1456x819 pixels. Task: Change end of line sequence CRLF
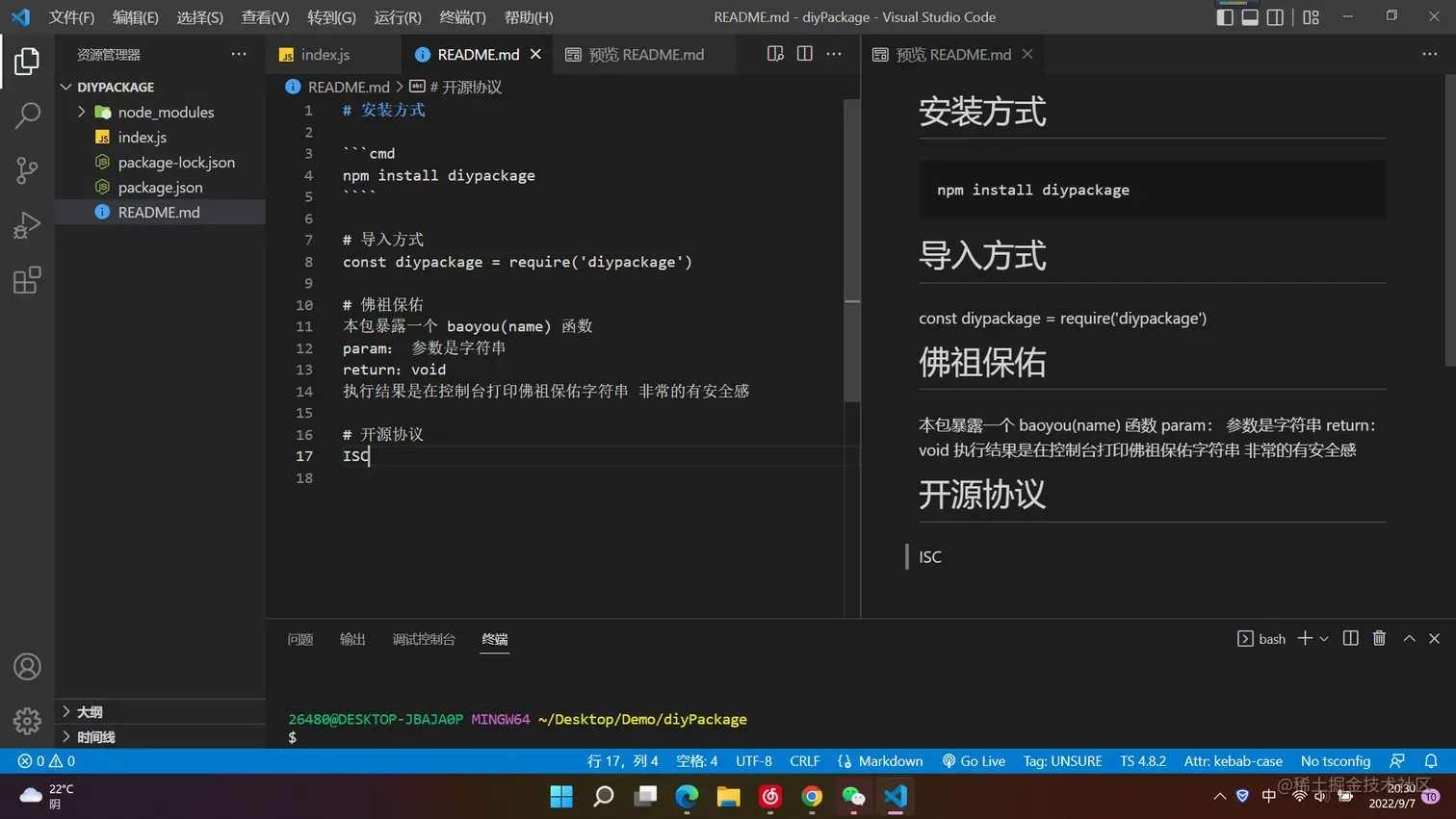[805, 761]
